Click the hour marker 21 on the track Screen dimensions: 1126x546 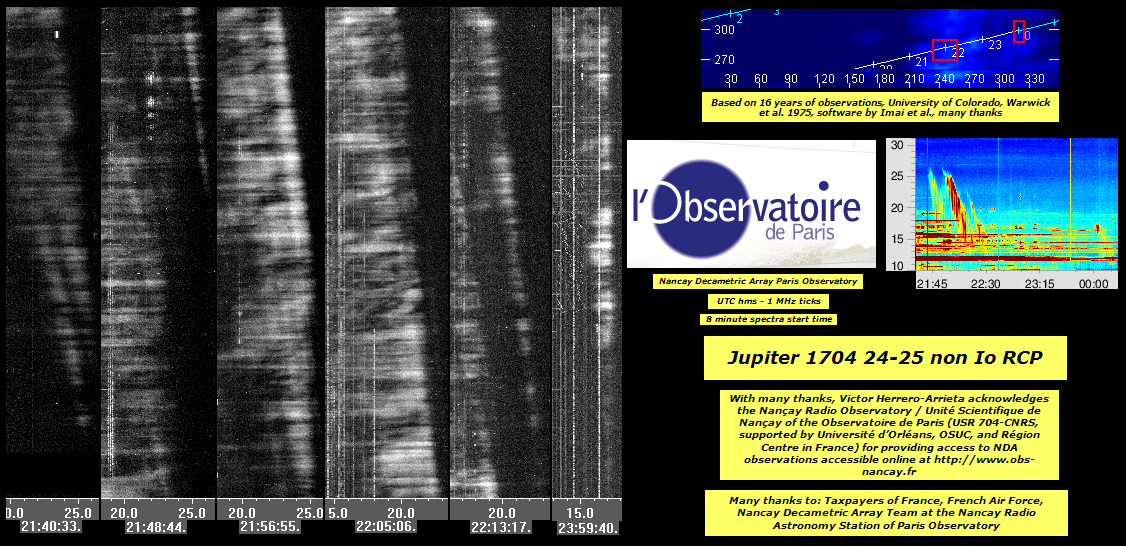[921, 63]
